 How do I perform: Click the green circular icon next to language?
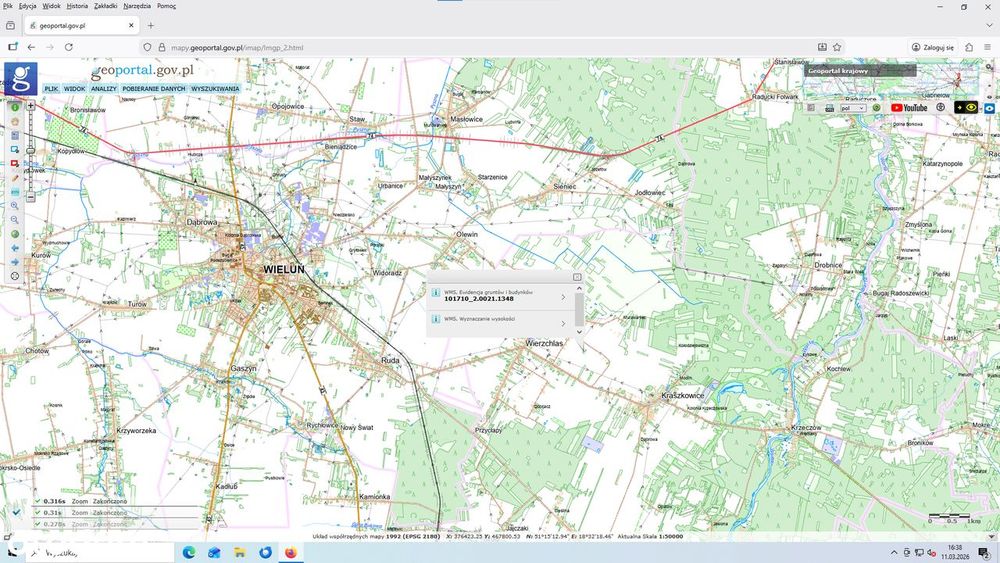pos(876,108)
